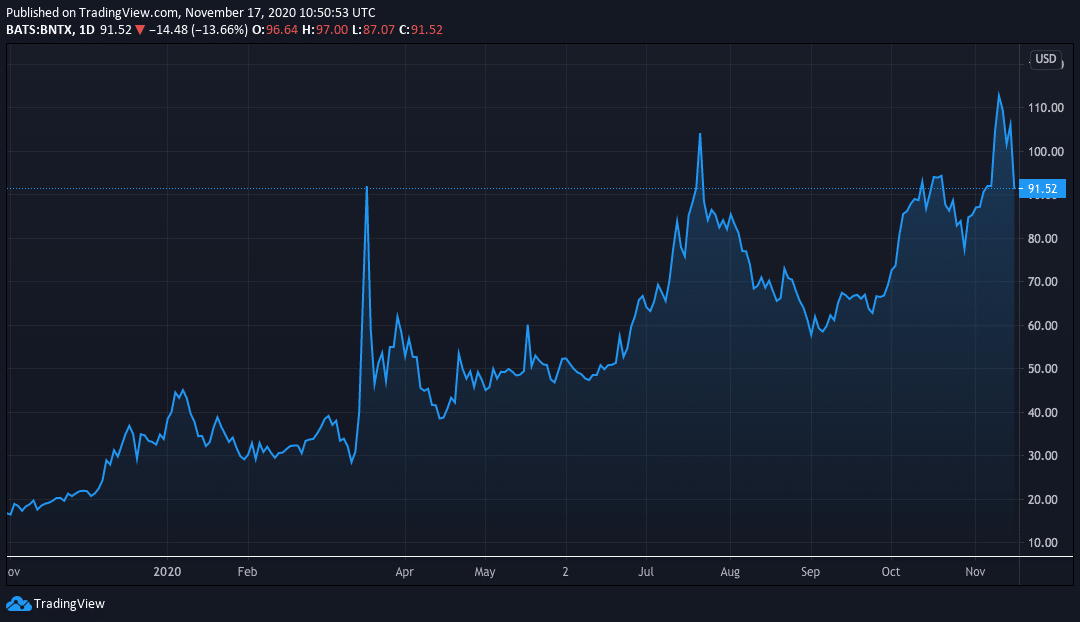Click the Feb label on the time axis
Image resolution: width=1080 pixels, height=622 pixels.
click(x=247, y=572)
